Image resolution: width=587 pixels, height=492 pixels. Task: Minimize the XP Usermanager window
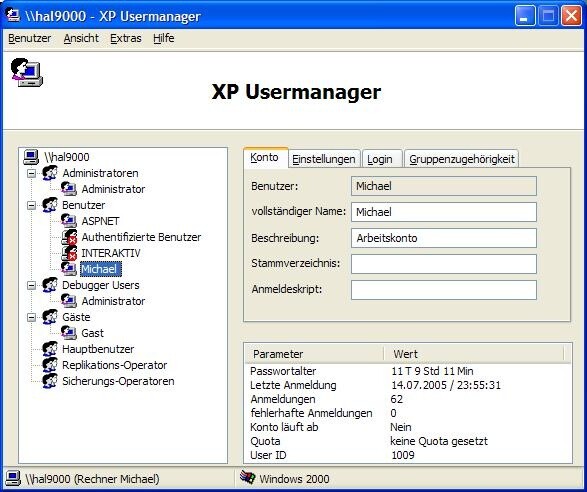click(525, 16)
